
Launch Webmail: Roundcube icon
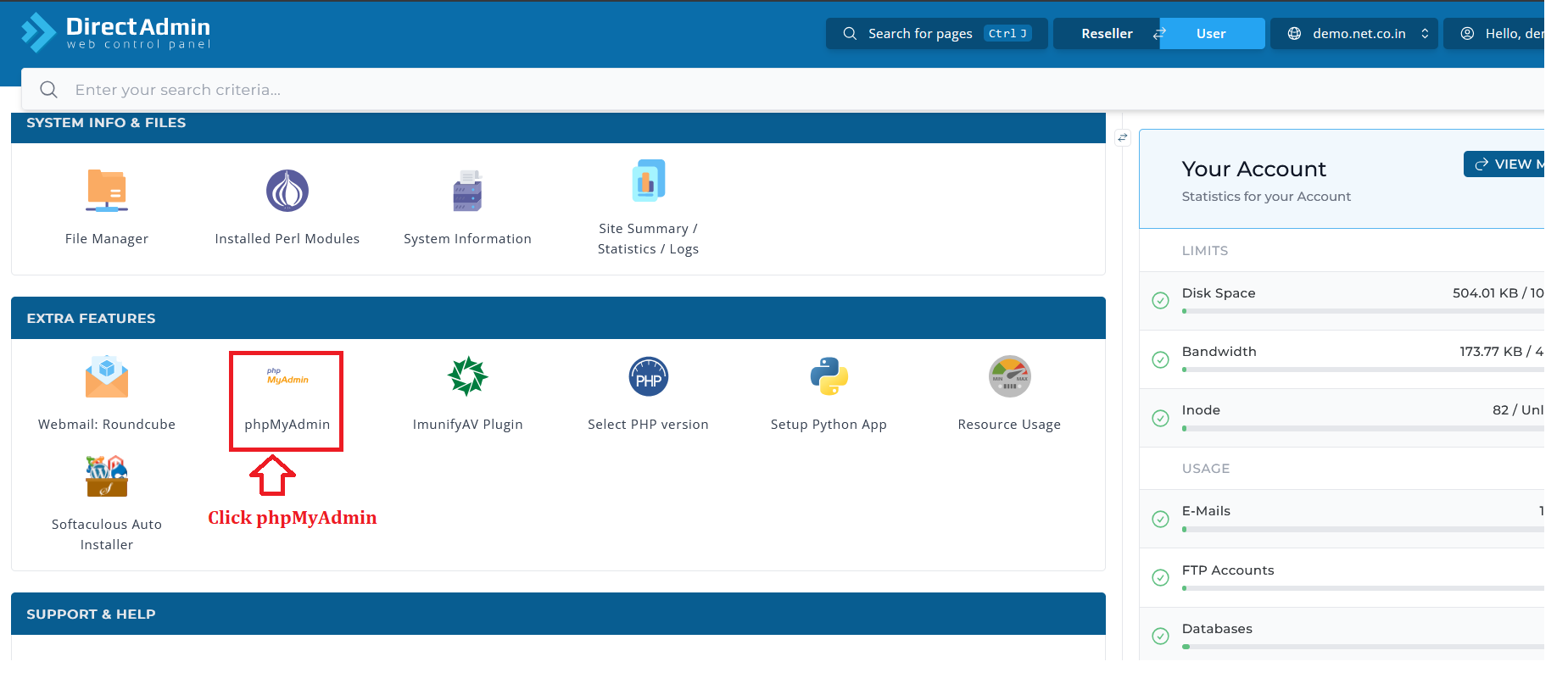click(107, 376)
